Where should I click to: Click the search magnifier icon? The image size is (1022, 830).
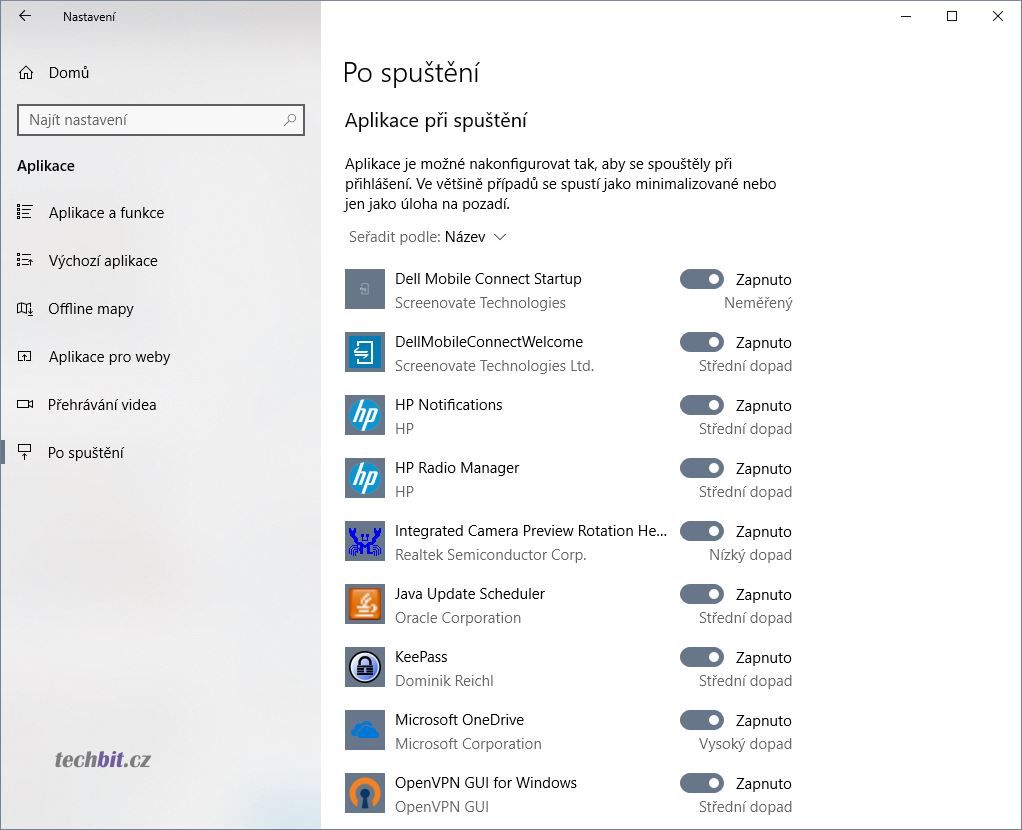pos(290,119)
